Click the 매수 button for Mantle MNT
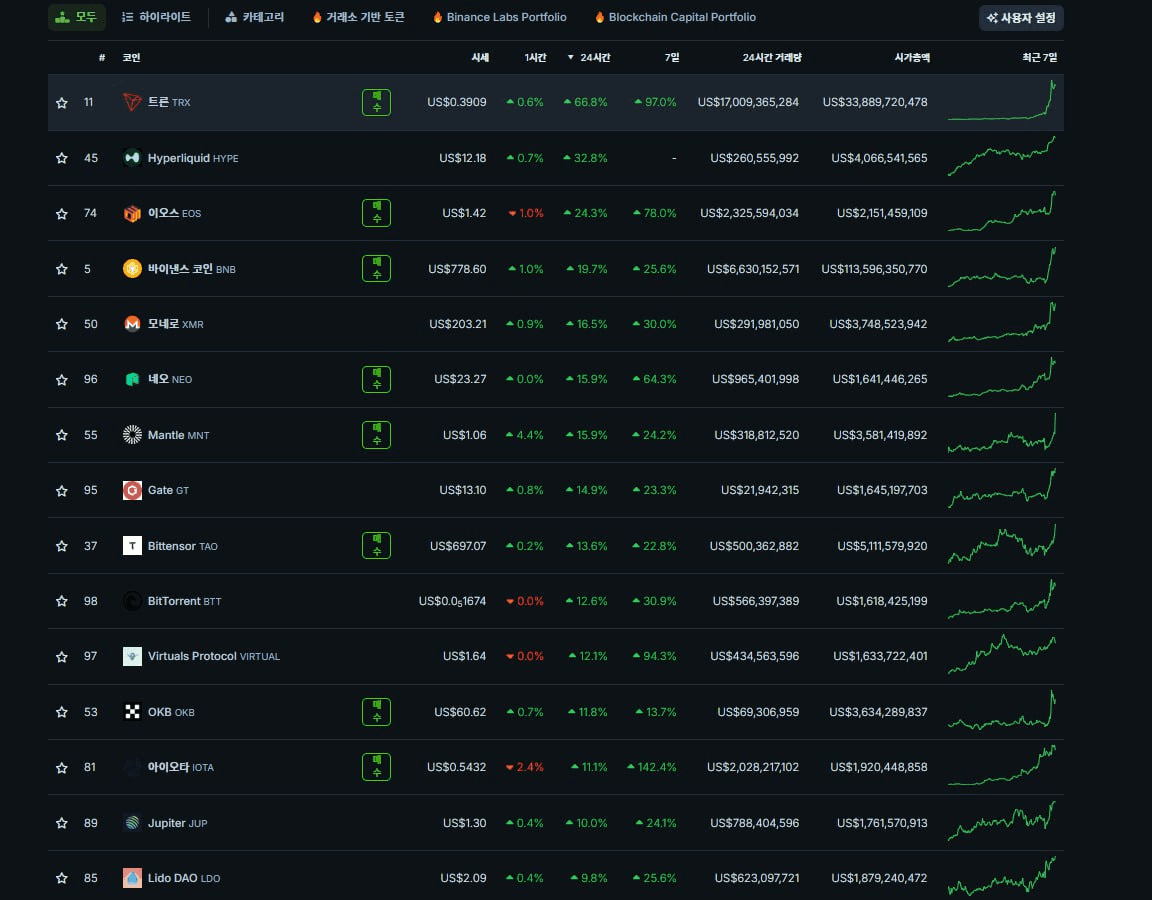 pyautogui.click(x=376, y=435)
